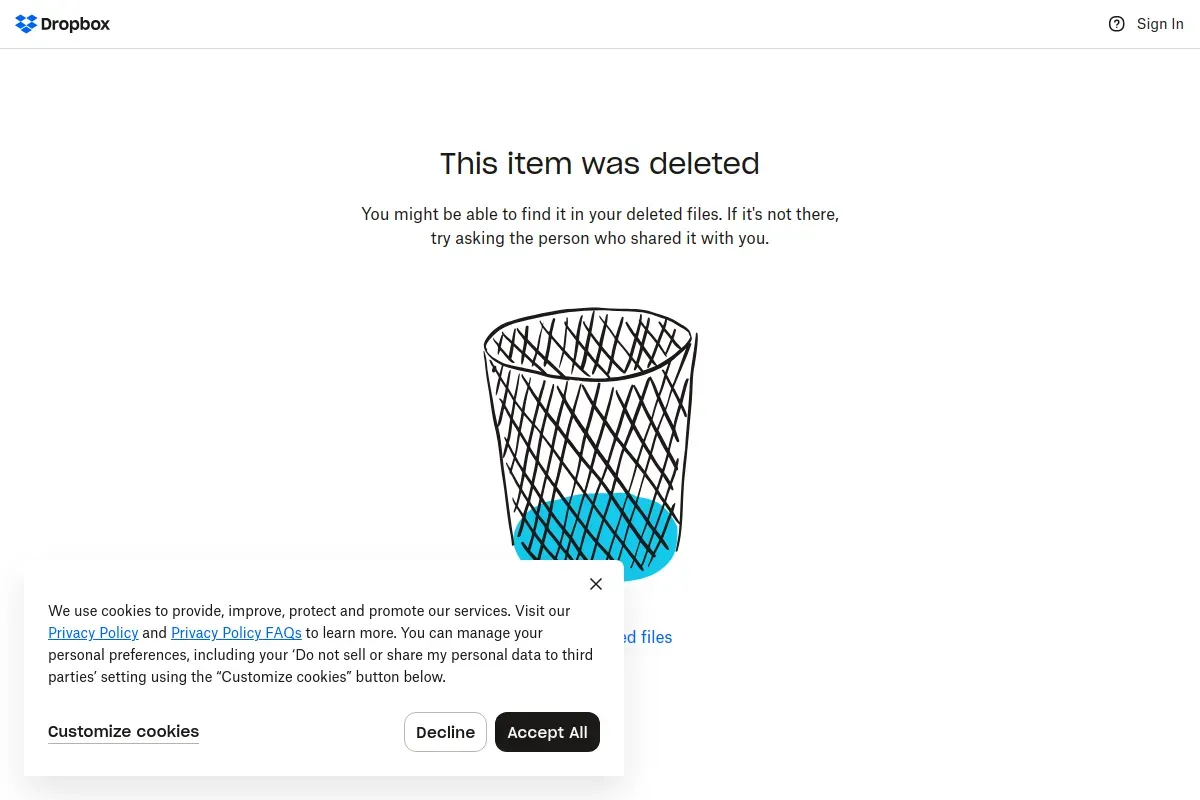Click the 'Do not sell or share' text in banner
This screenshot has width=1200, height=800.
[400, 655]
